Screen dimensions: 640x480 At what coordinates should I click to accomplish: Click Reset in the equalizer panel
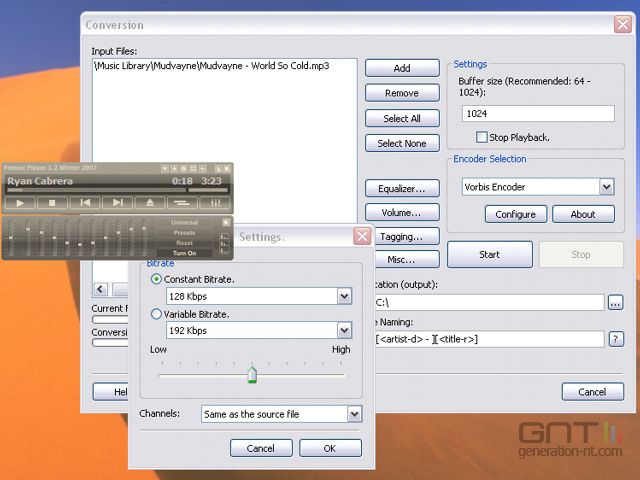[184, 243]
